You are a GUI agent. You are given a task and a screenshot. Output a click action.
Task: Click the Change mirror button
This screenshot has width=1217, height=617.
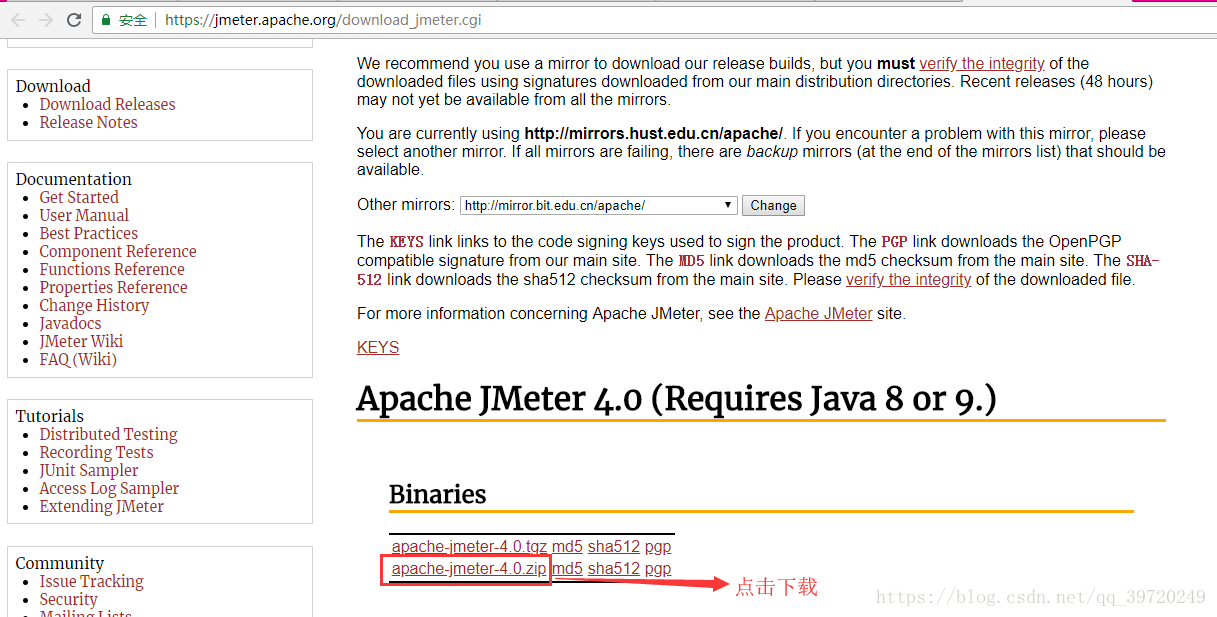coord(773,205)
